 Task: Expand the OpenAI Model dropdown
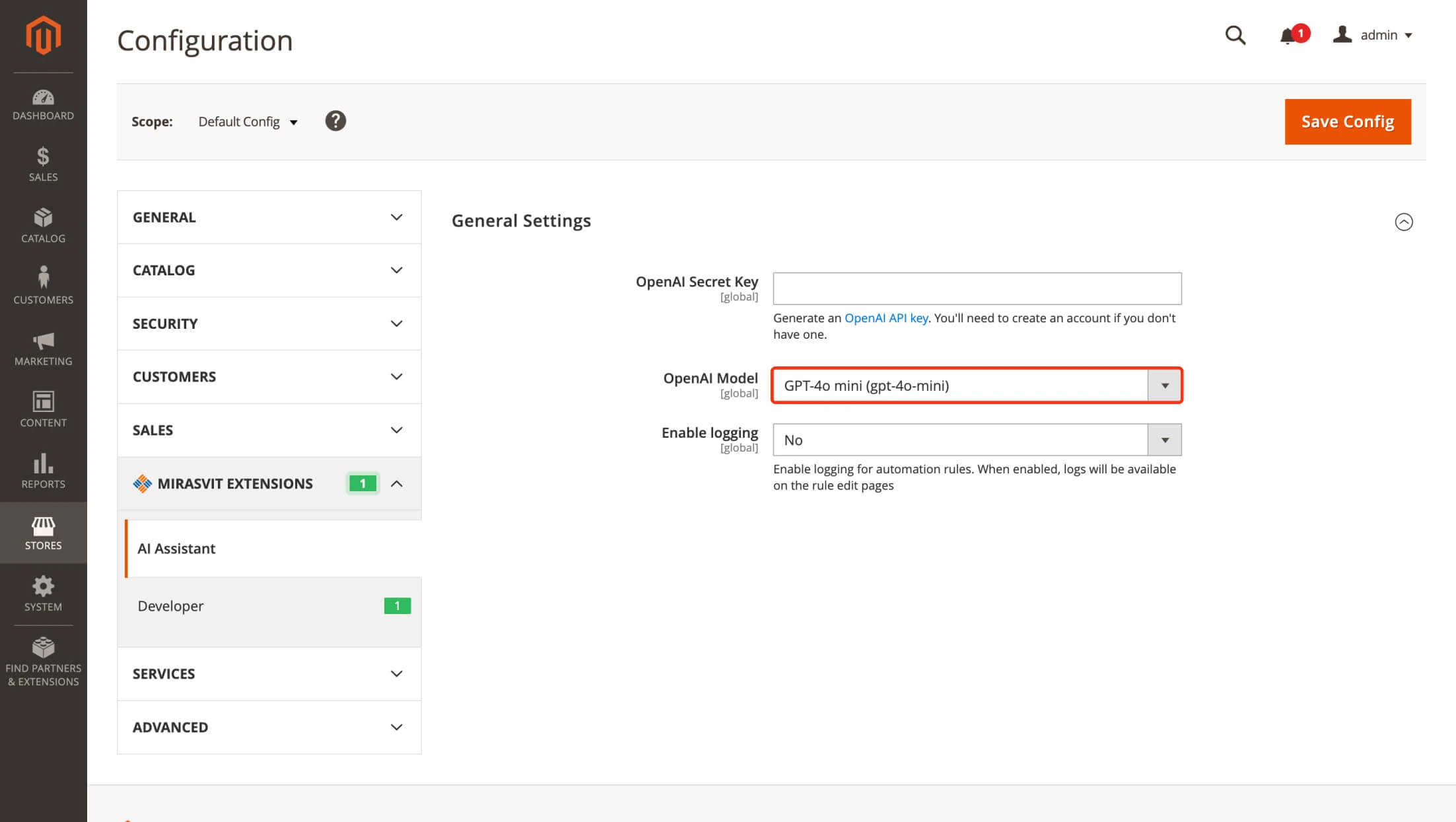pos(1164,385)
